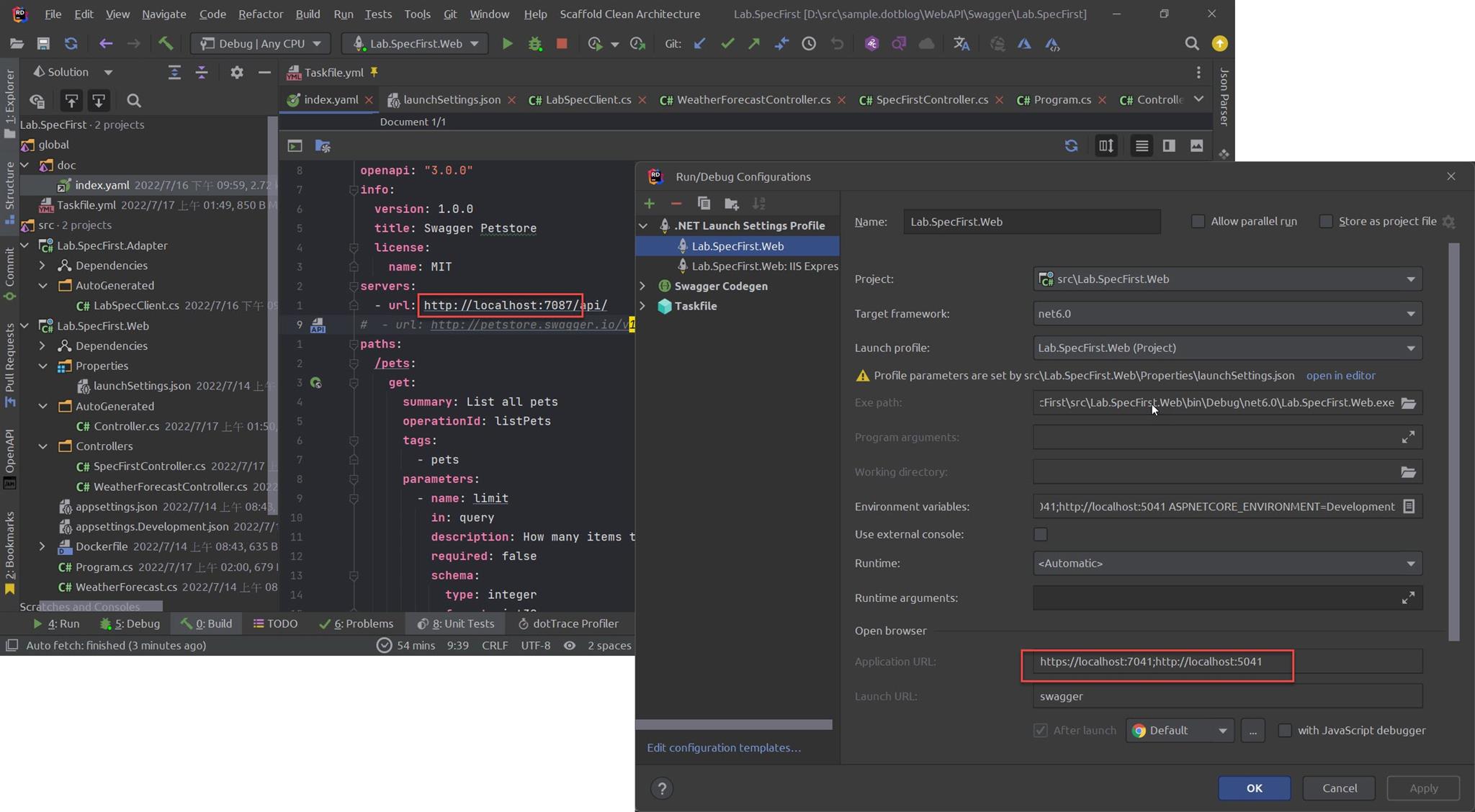
Task: Remove configuration with minus icon
Action: coord(676,204)
